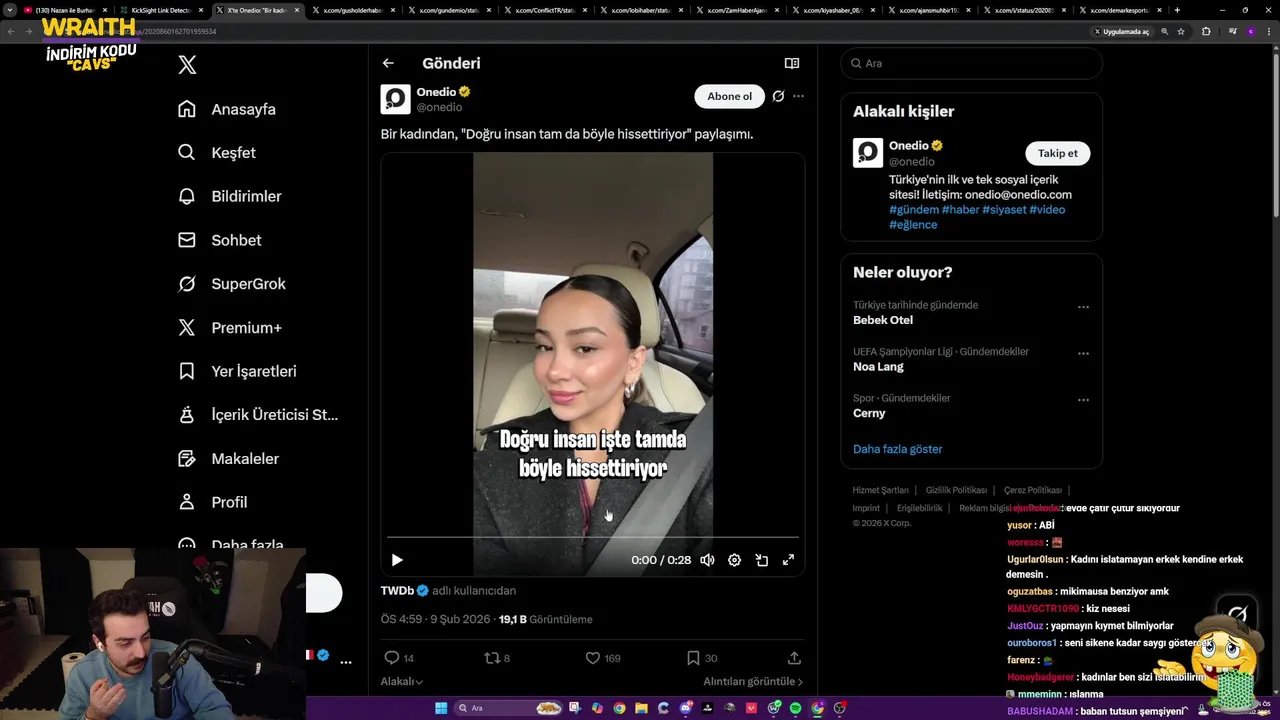The width and height of the screenshot is (1280, 720).
Task: Open more options for Cerny trend
Action: [1083, 400]
